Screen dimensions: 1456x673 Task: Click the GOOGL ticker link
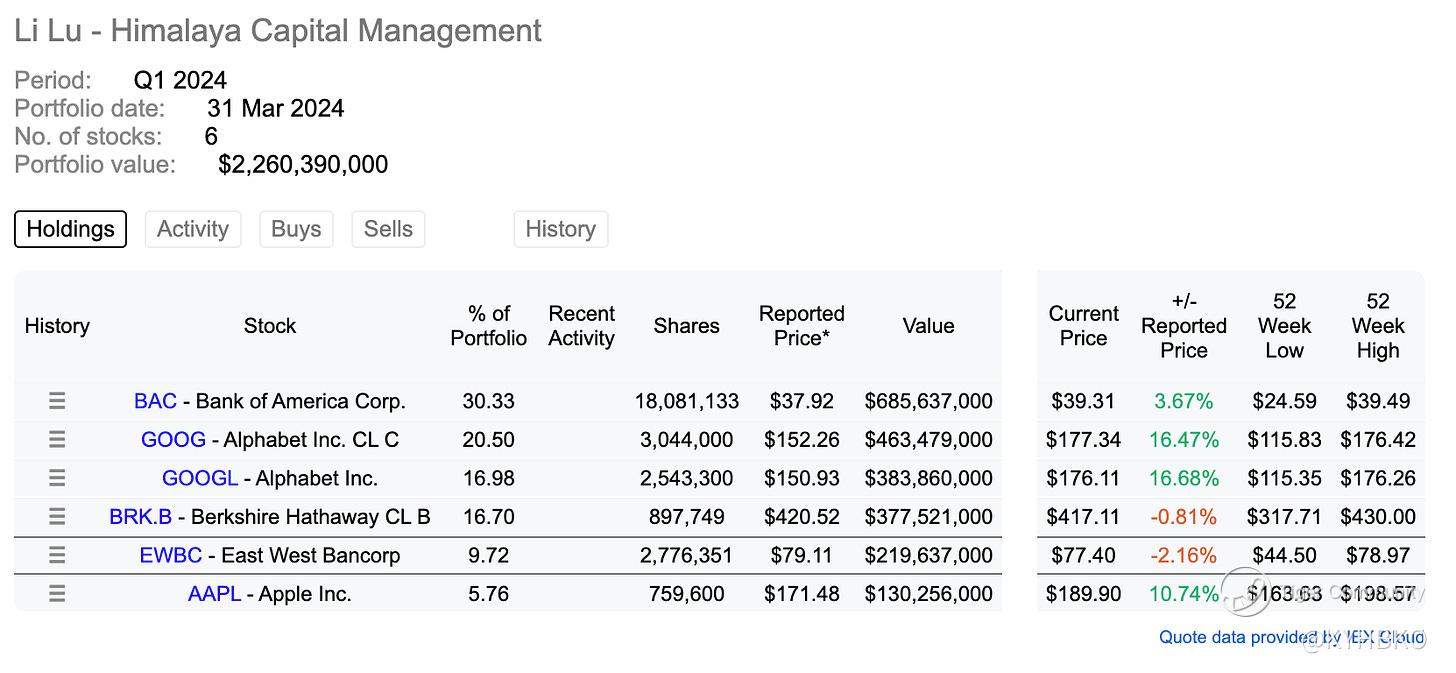tap(200, 479)
